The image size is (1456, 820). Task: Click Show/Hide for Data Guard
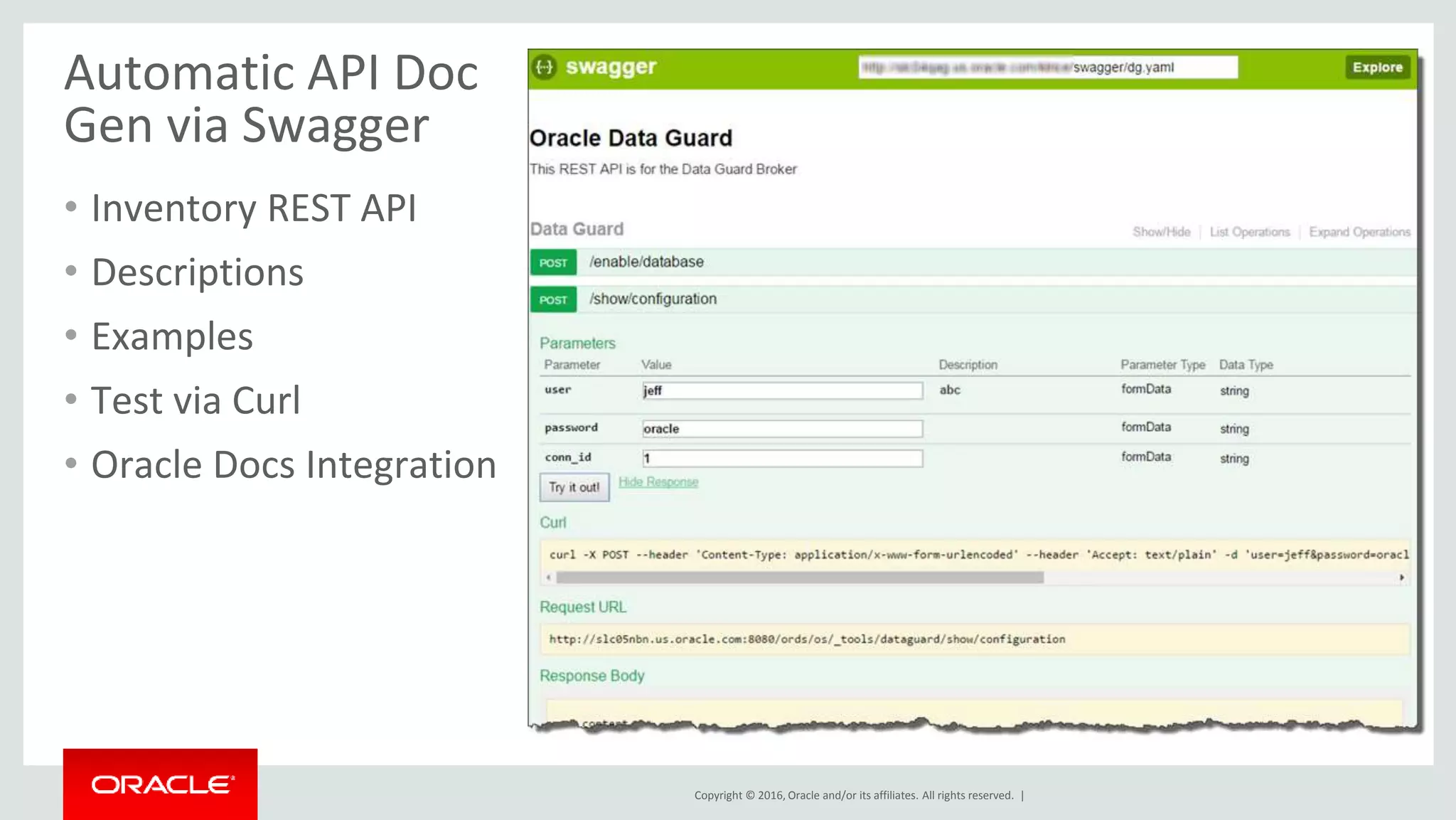pyautogui.click(x=1161, y=232)
